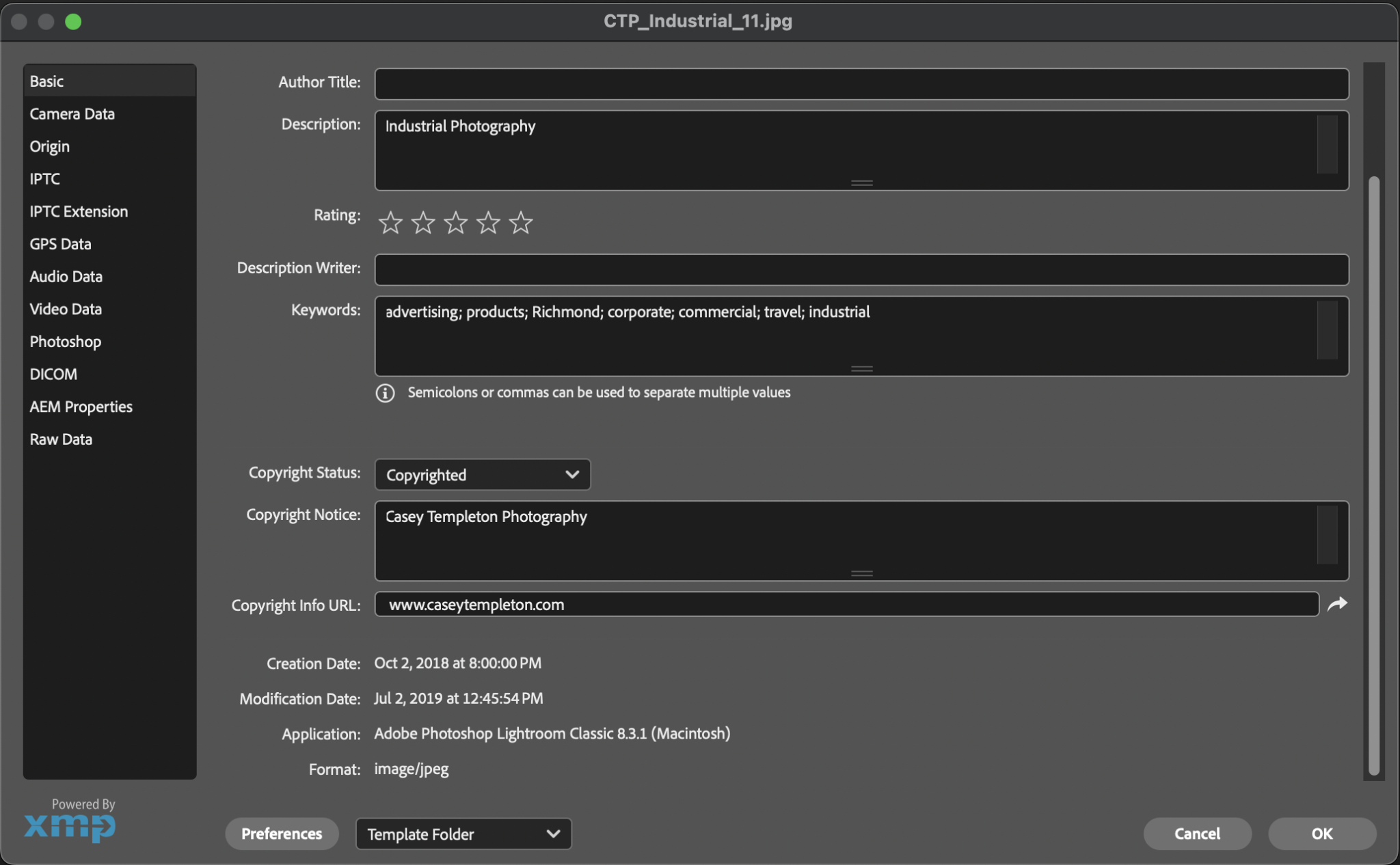The width and height of the screenshot is (1400, 865).
Task: Click the Keywords field resize handle
Action: click(861, 369)
